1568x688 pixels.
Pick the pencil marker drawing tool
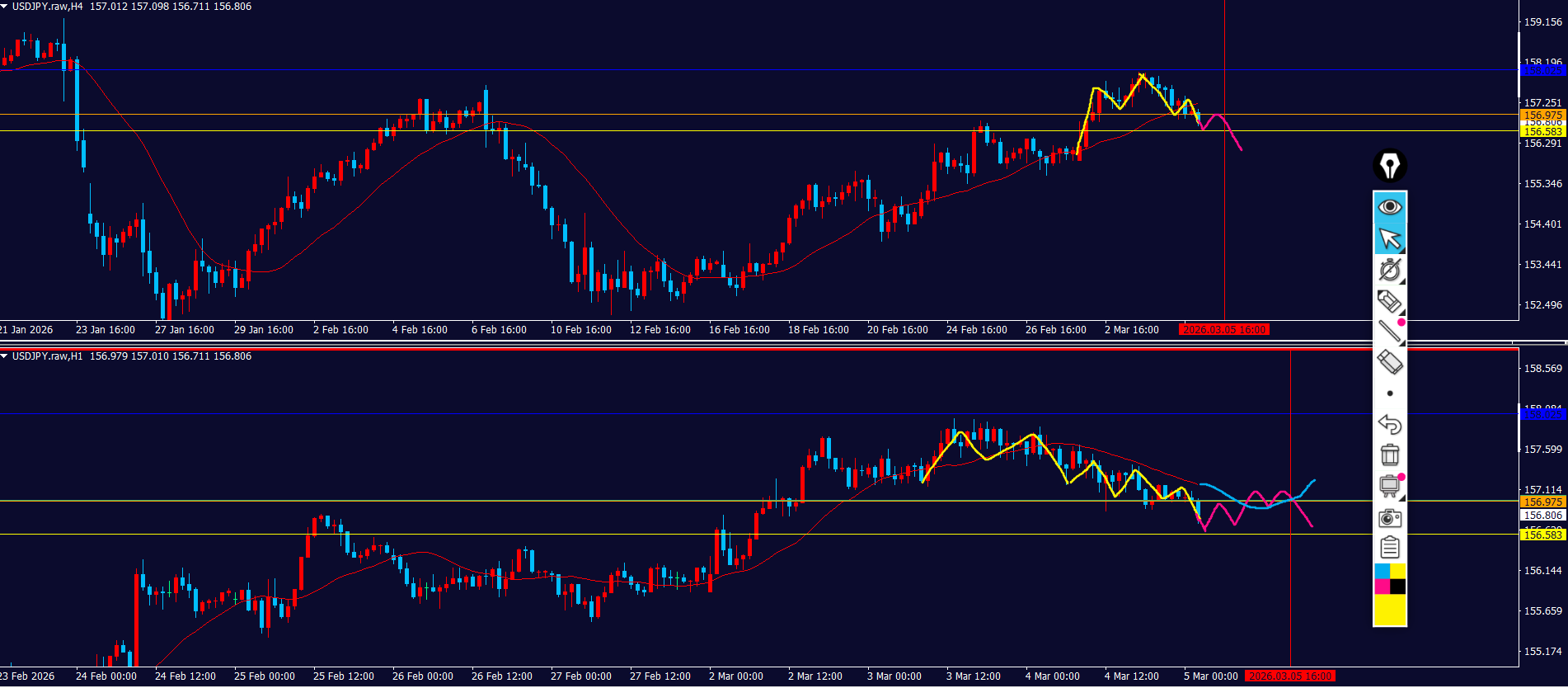[1390, 301]
